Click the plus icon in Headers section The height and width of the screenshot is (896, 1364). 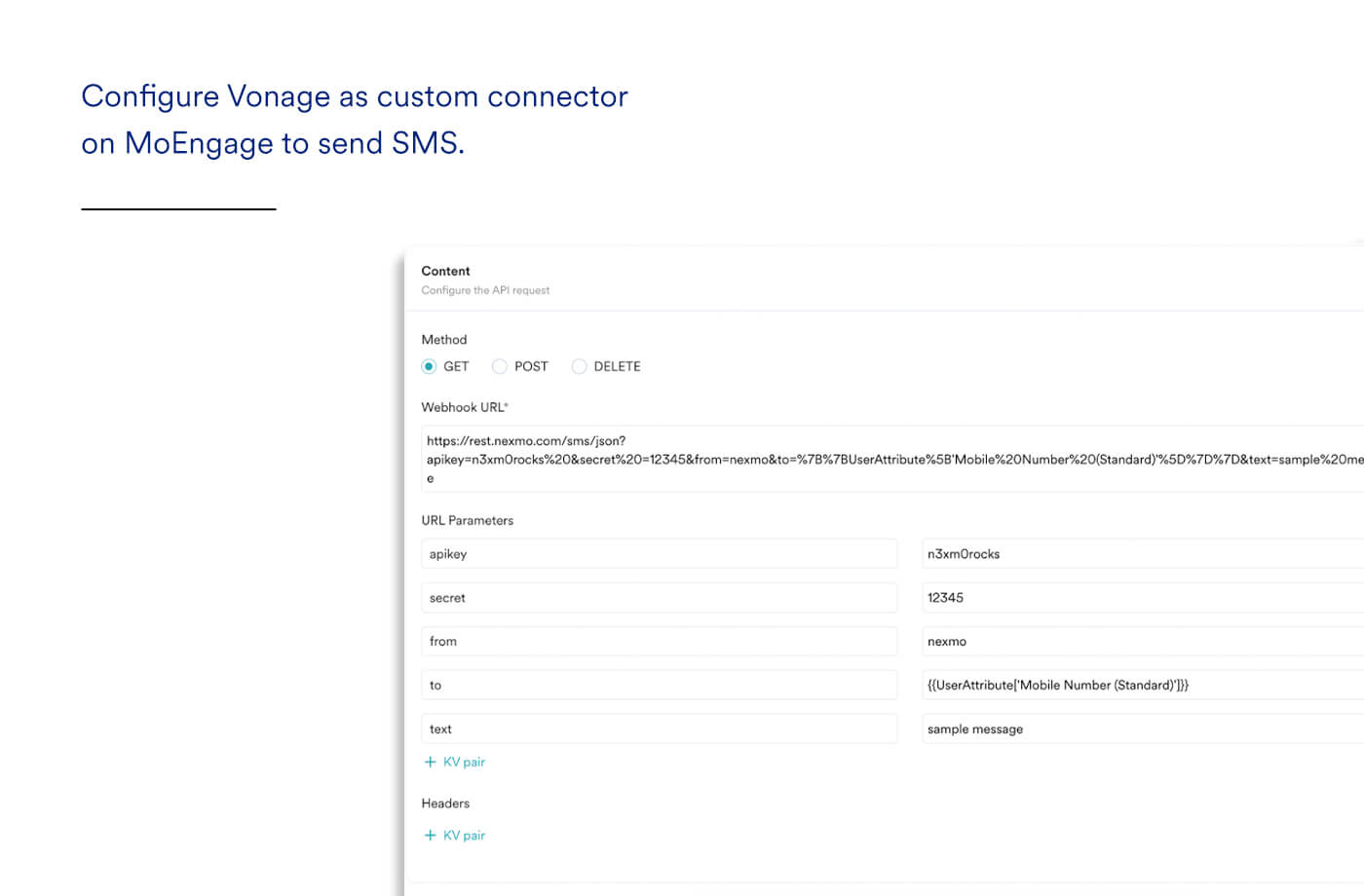coord(430,836)
